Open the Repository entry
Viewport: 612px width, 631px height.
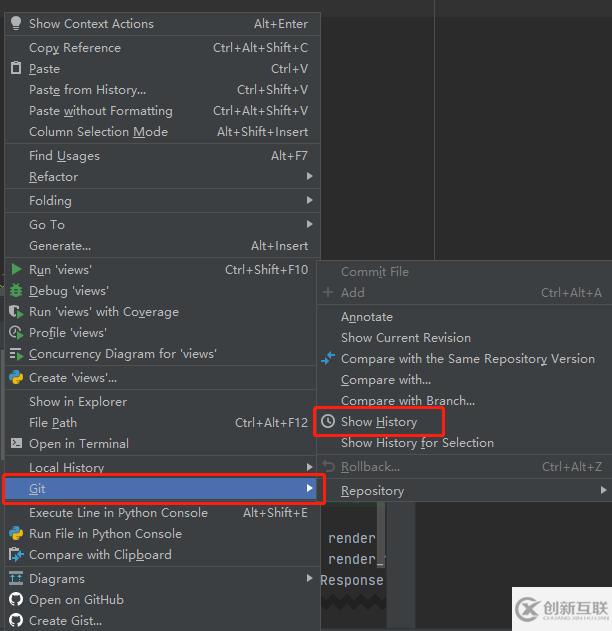(x=465, y=491)
